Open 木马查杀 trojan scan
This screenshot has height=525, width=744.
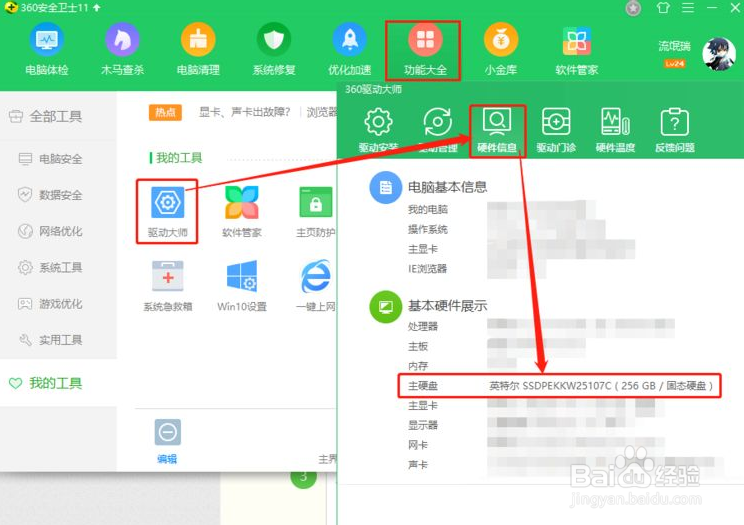122,49
